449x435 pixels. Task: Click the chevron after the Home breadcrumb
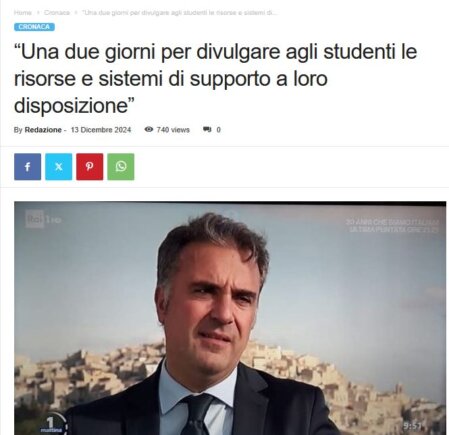[x=38, y=12]
